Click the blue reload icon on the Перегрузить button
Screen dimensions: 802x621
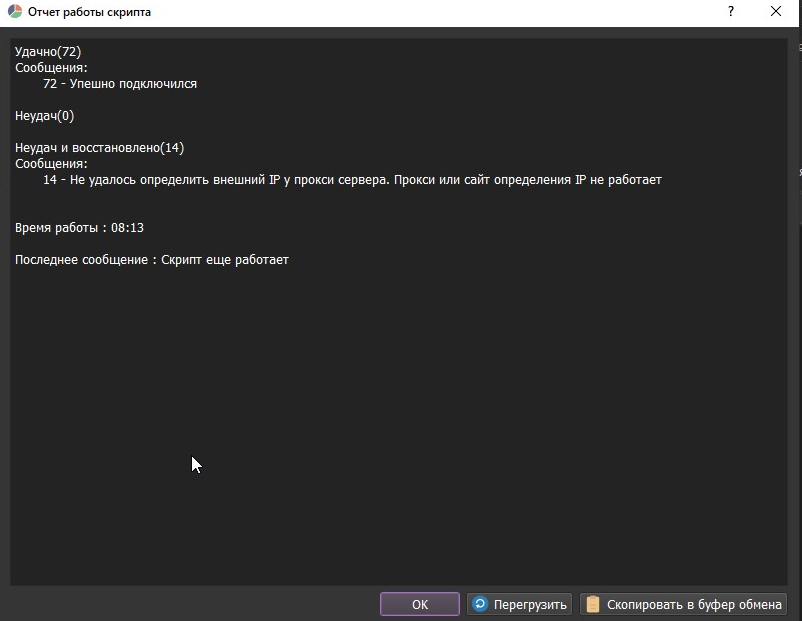[480, 604]
